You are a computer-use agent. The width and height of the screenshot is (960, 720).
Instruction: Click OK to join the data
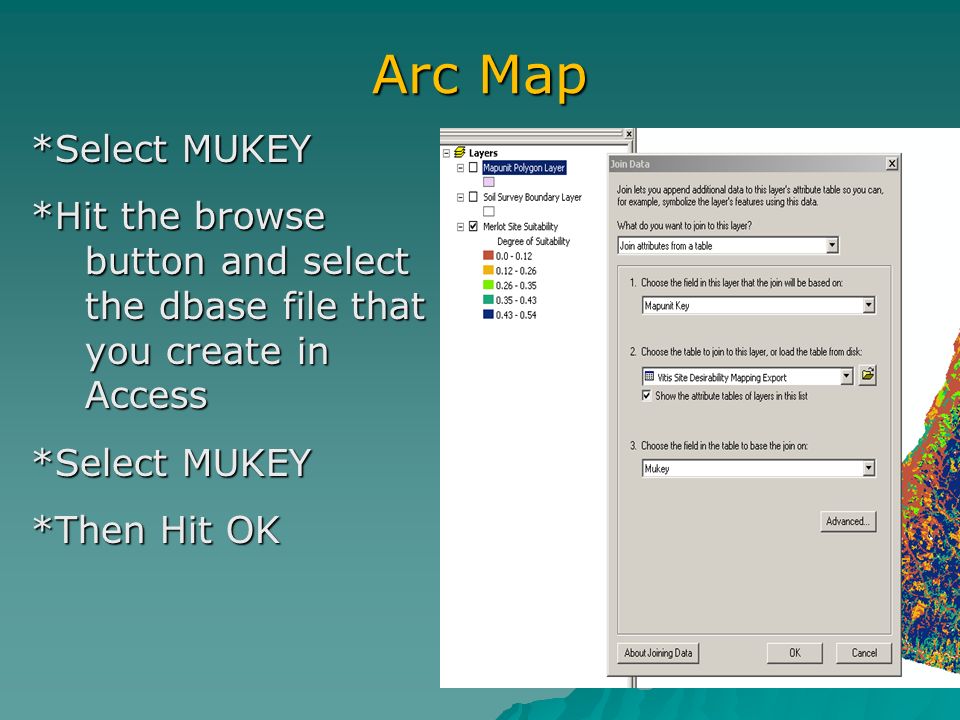point(795,653)
